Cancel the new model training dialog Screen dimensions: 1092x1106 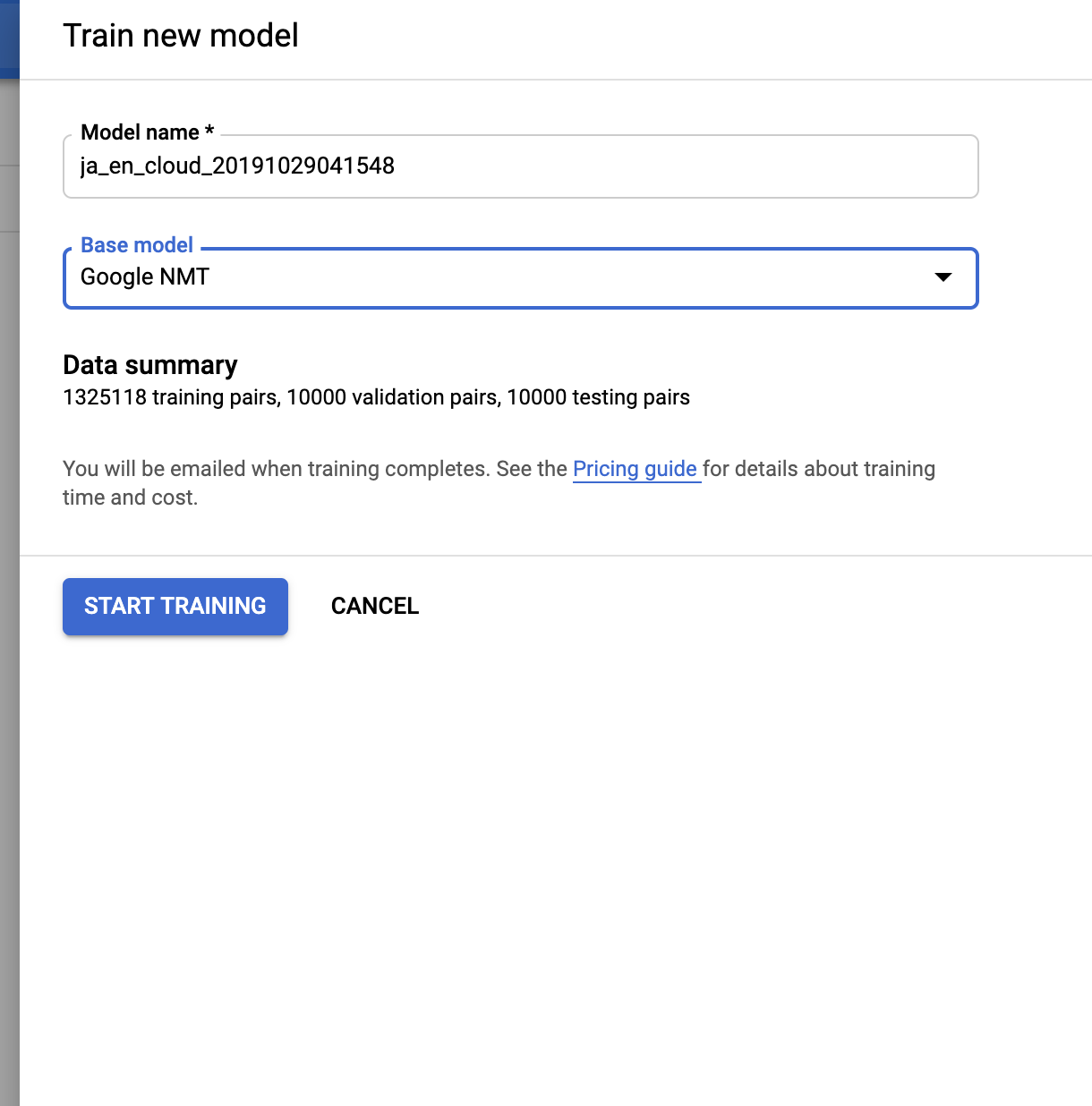[x=374, y=607]
